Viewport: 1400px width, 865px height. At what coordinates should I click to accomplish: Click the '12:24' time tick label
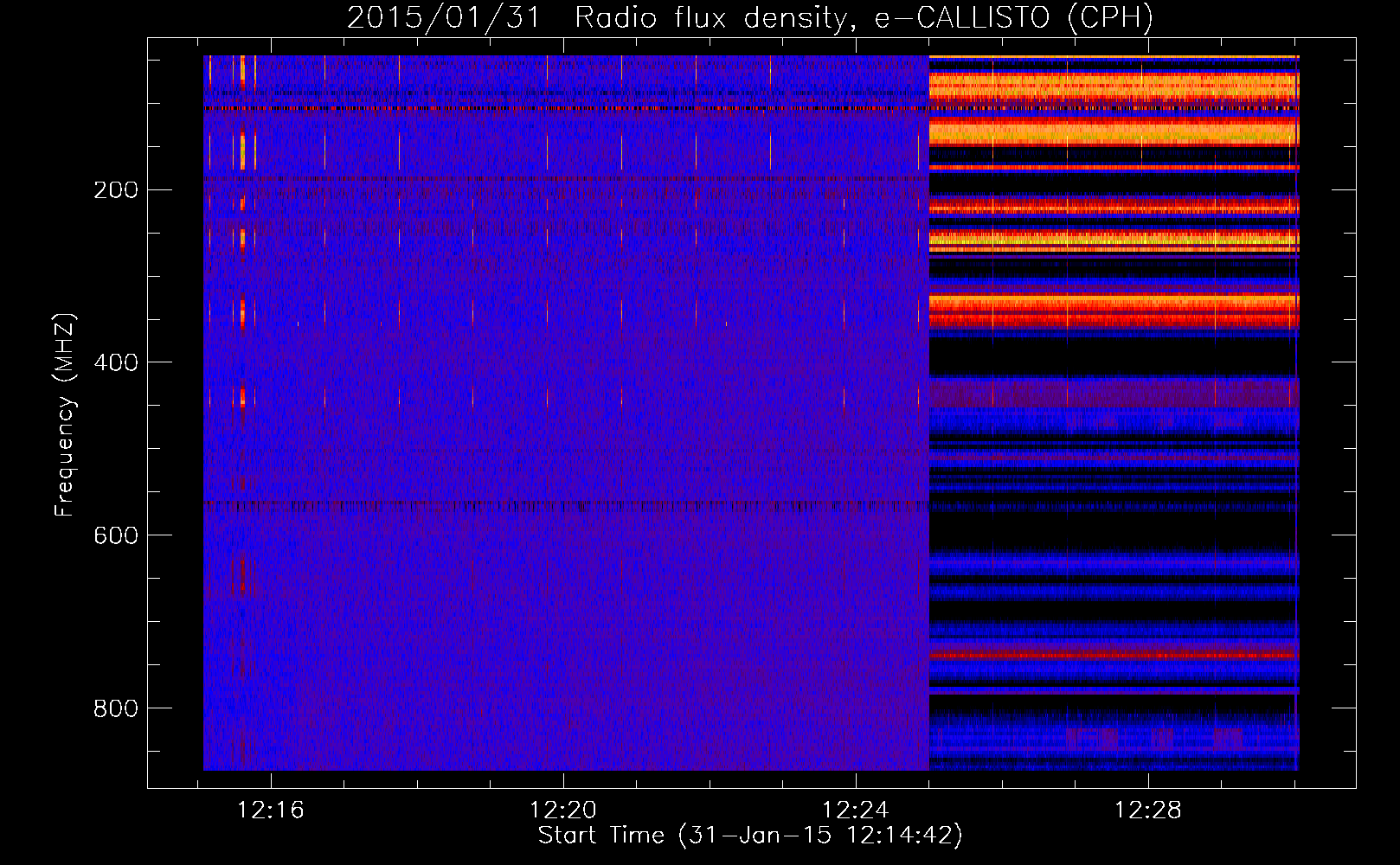click(855, 811)
